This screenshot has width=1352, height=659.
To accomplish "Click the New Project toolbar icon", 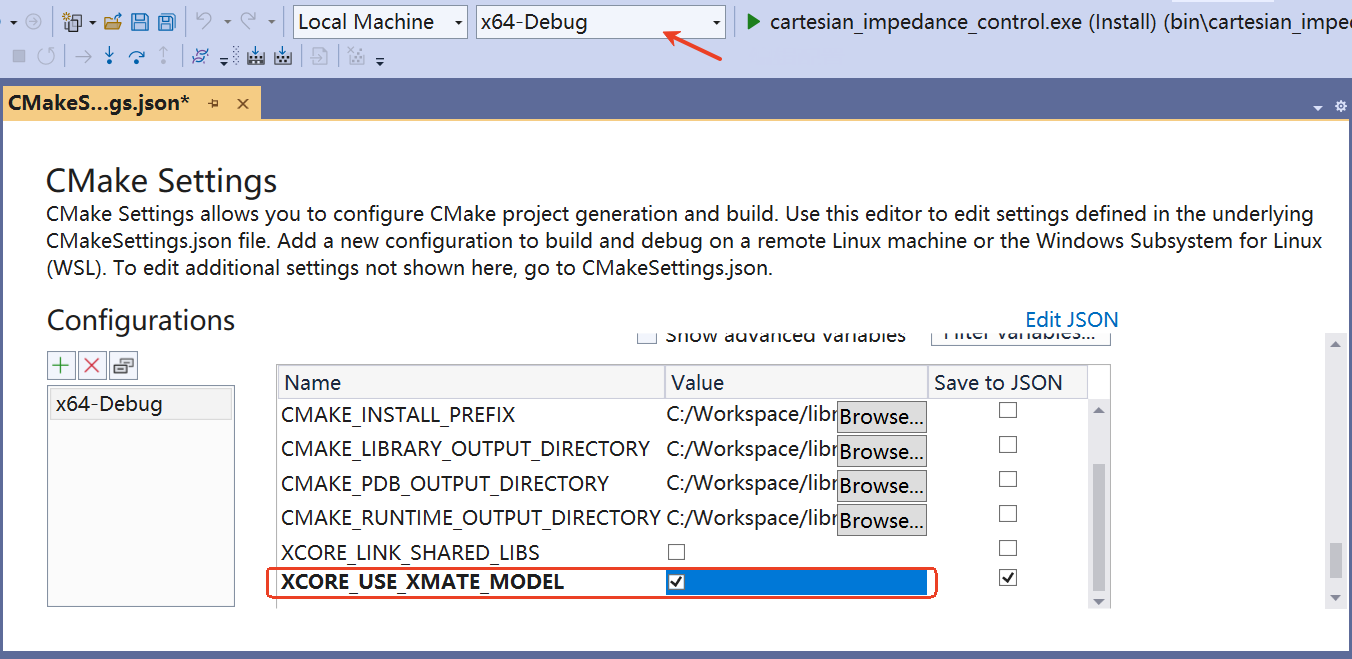I will [72, 21].
